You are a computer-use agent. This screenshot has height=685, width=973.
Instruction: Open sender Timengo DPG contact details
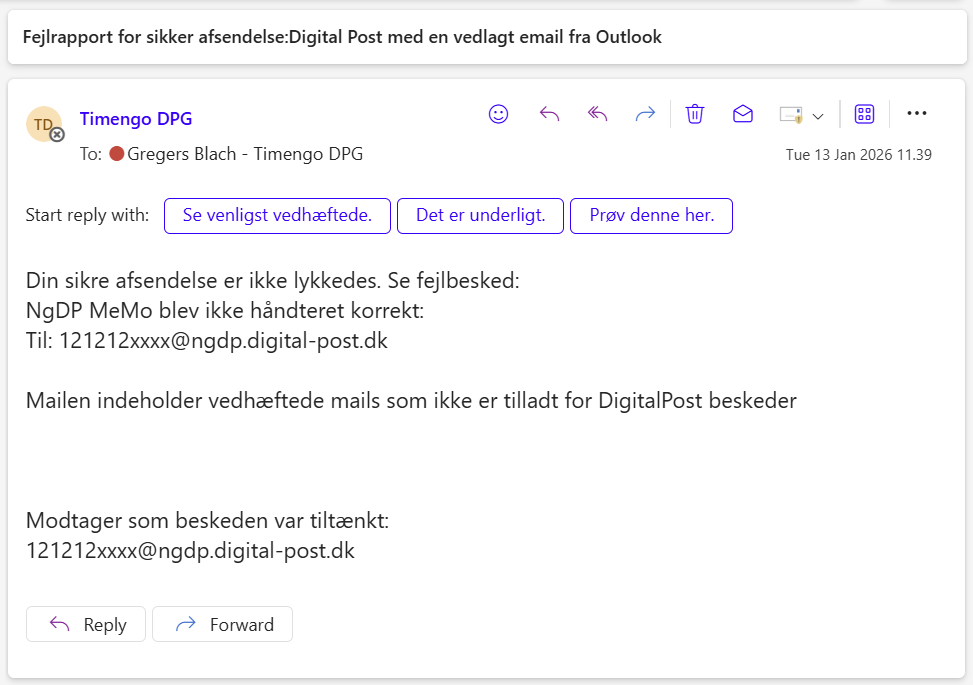[x=135, y=119]
